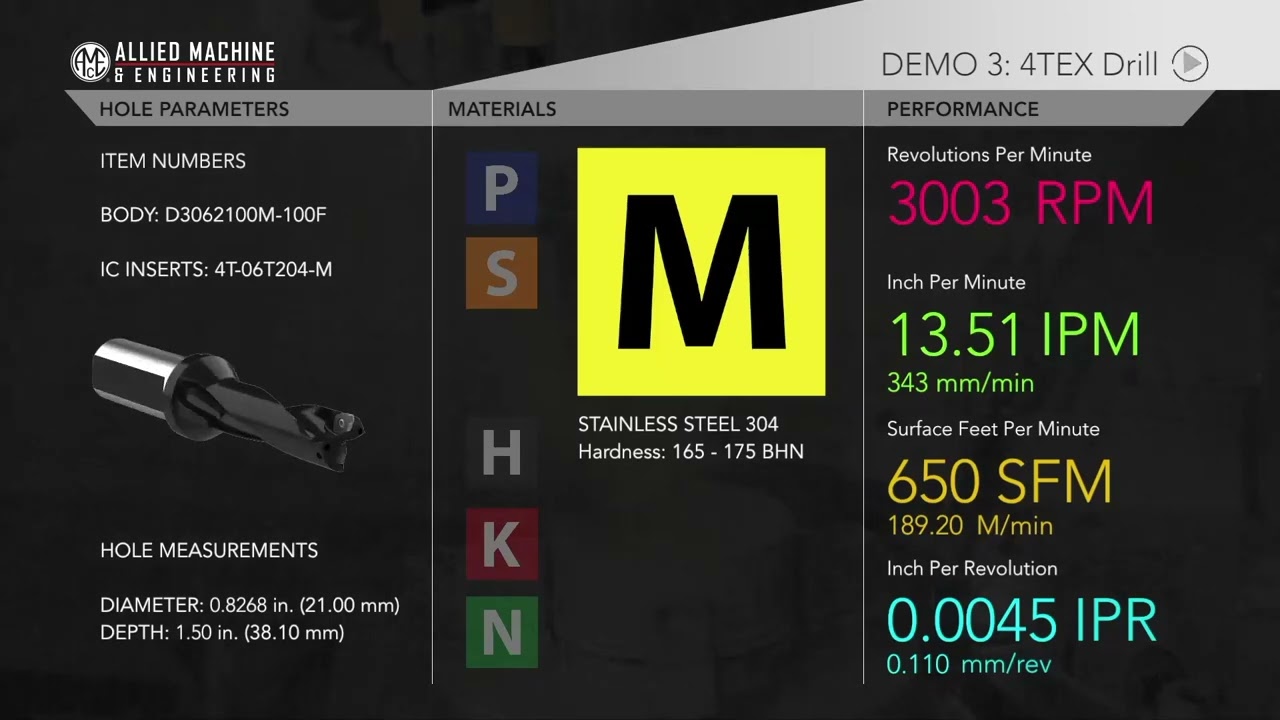This screenshot has width=1280, height=720.
Task: Select the gray H material tile
Action: pos(501,453)
